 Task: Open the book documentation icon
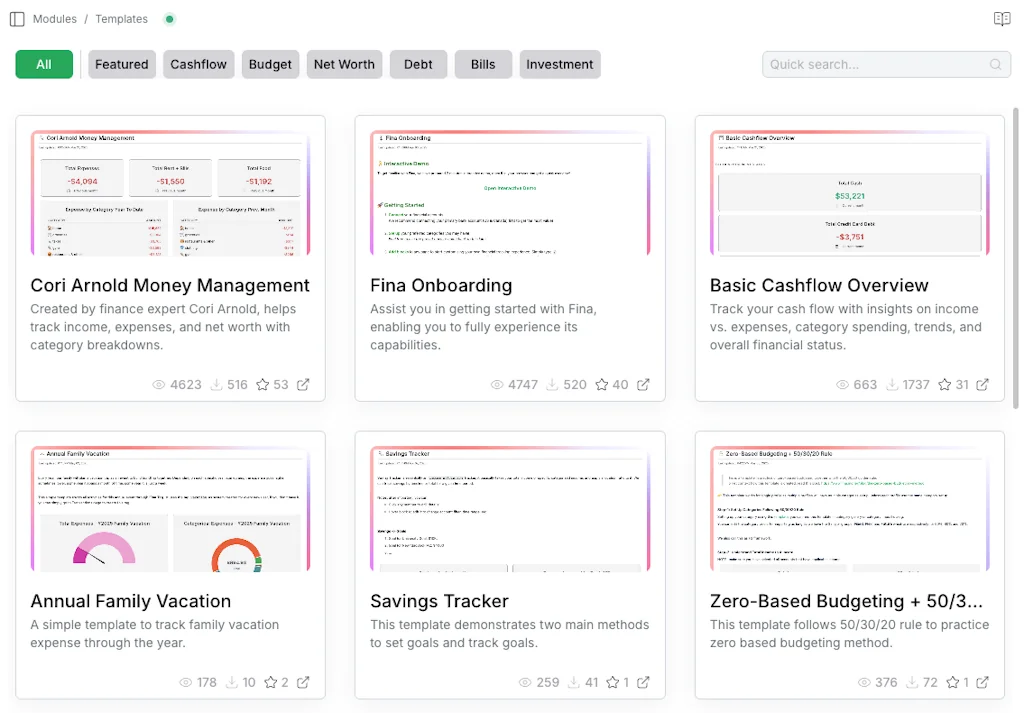[x=1001, y=19]
